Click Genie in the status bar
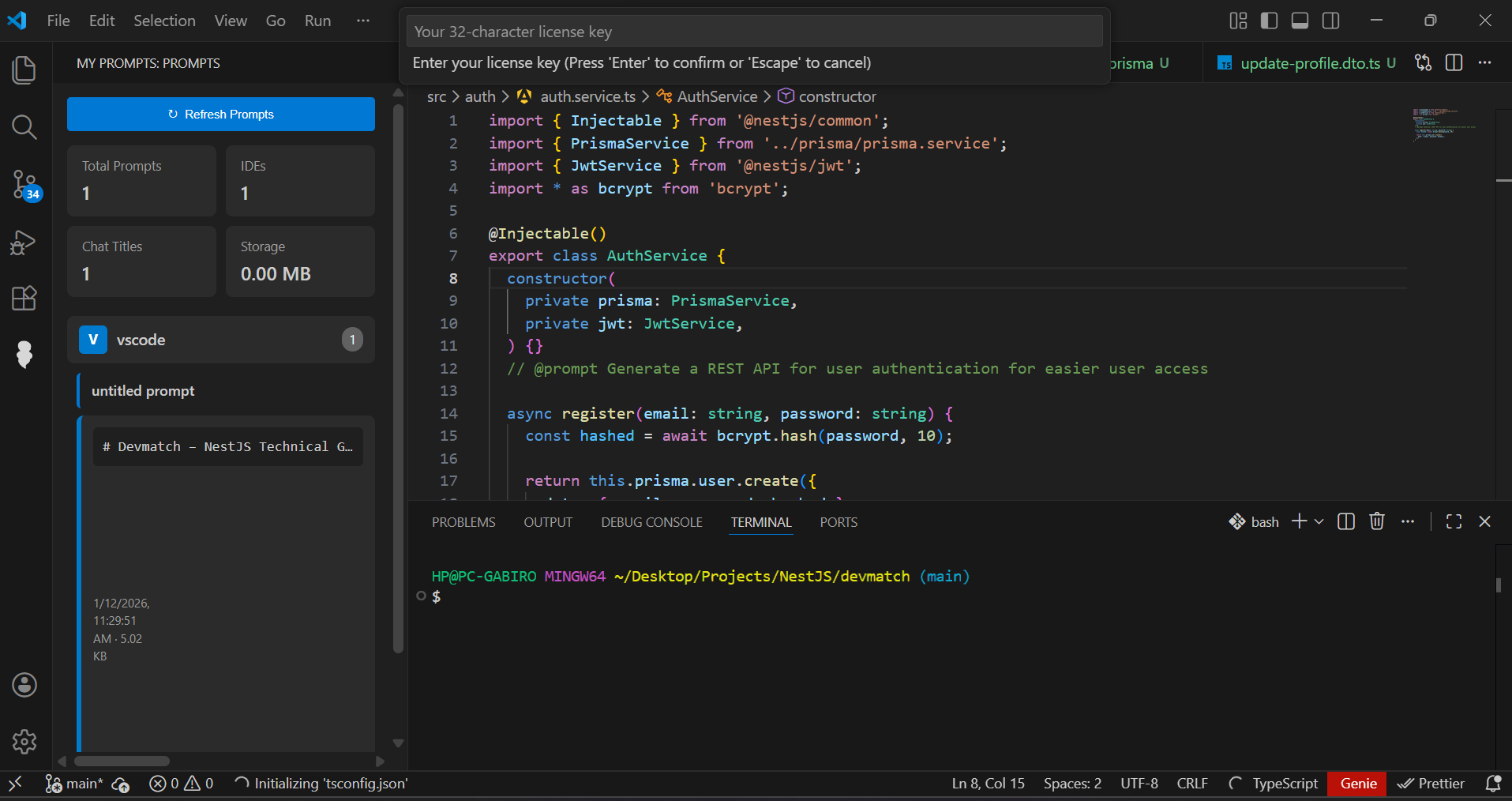Screen dimensions: 1512x801 coord(1356,784)
